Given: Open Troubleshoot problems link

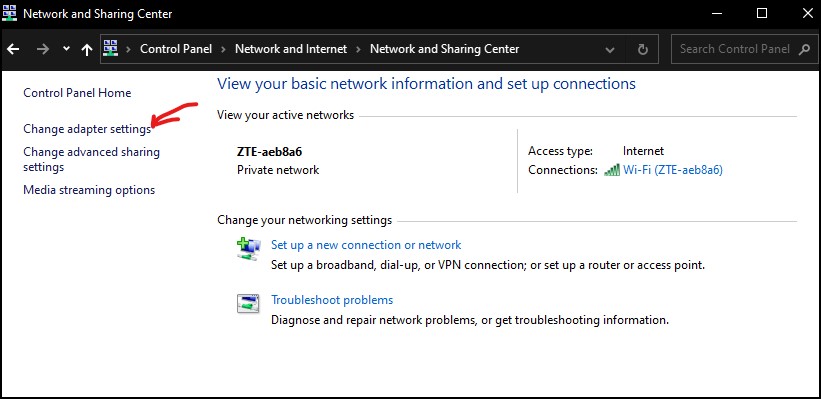Looking at the screenshot, I should coord(332,300).
